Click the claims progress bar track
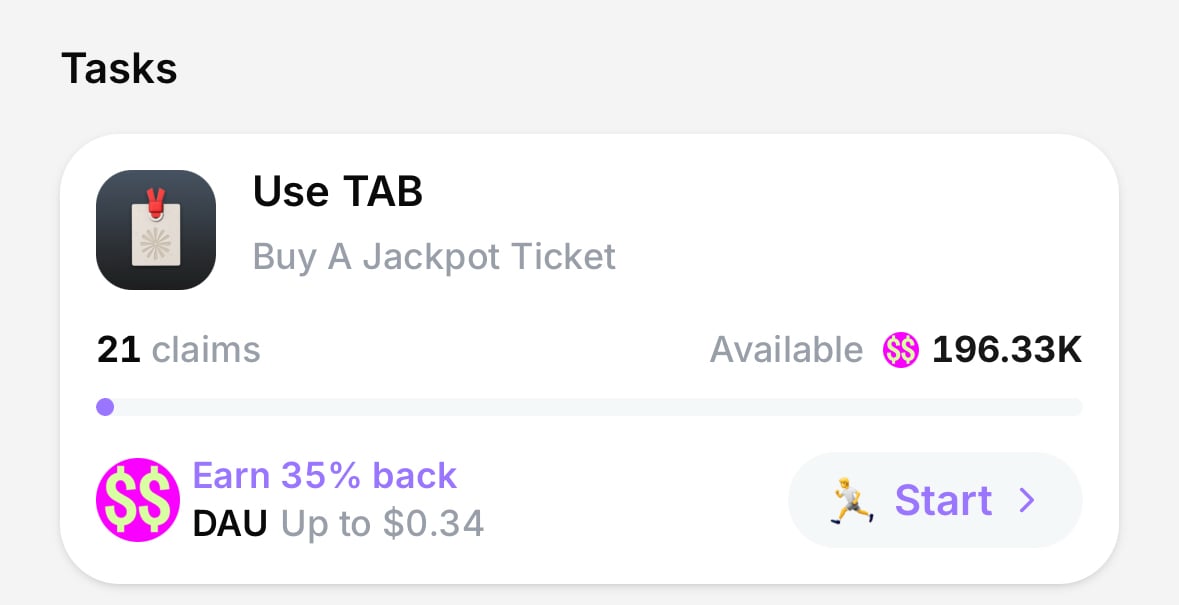 point(600,407)
